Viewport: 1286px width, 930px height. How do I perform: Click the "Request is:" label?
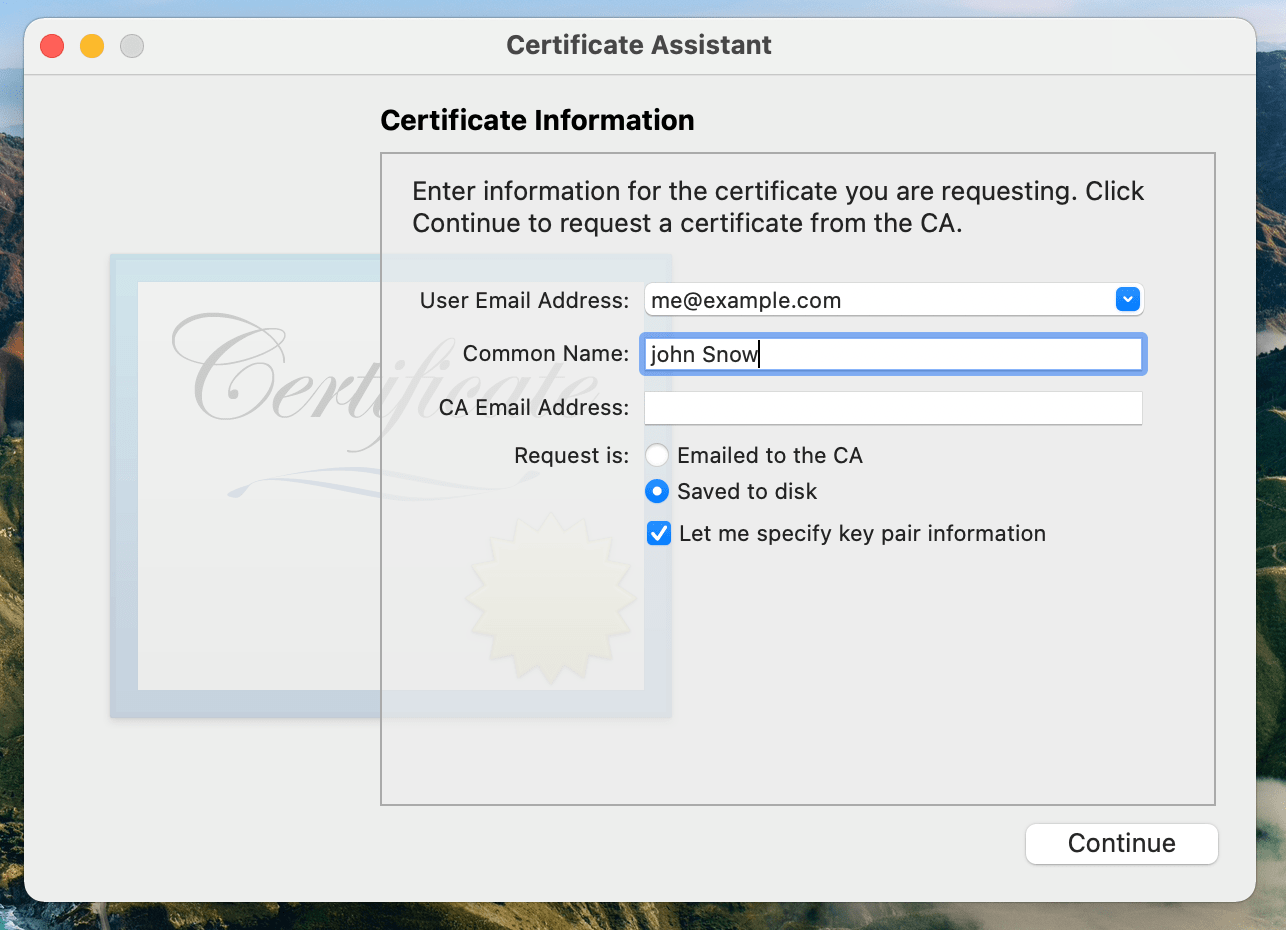click(571, 456)
